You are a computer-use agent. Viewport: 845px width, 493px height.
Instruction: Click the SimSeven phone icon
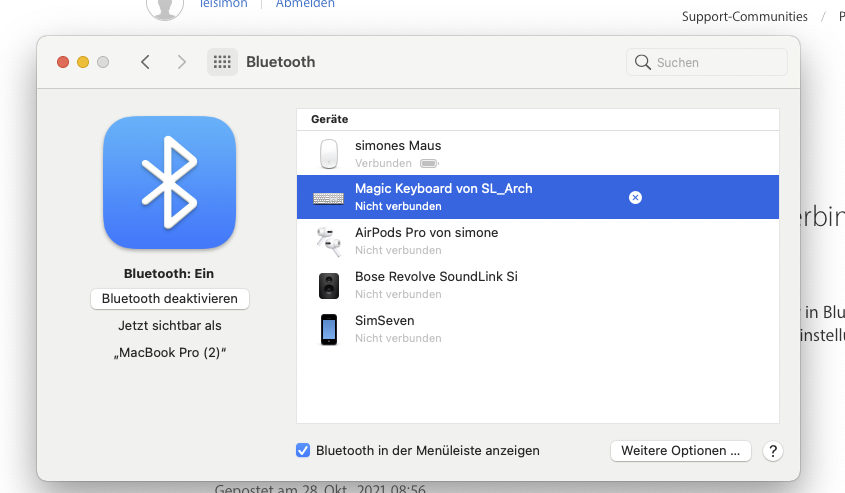pos(329,329)
